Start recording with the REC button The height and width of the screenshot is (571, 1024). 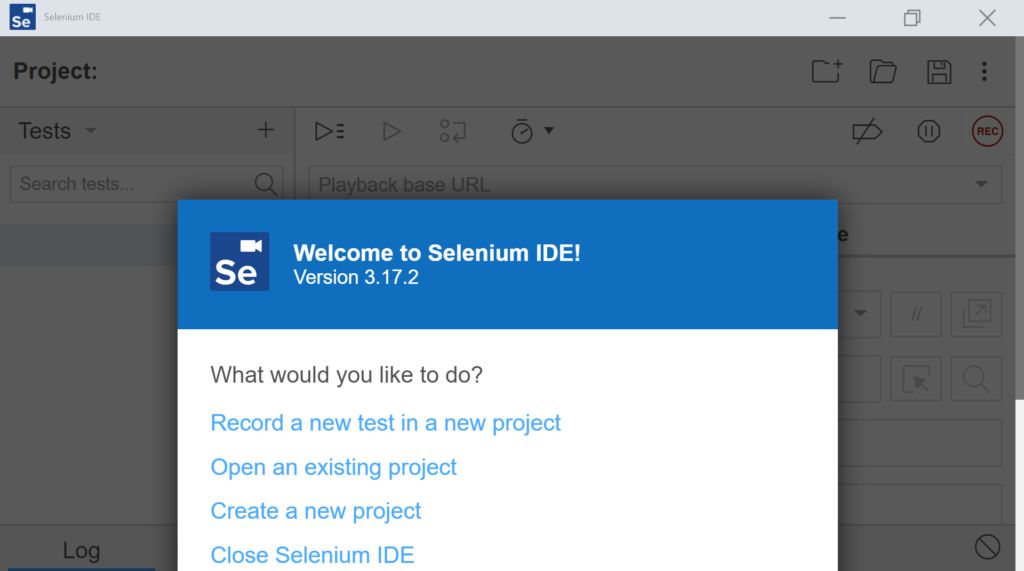987,131
